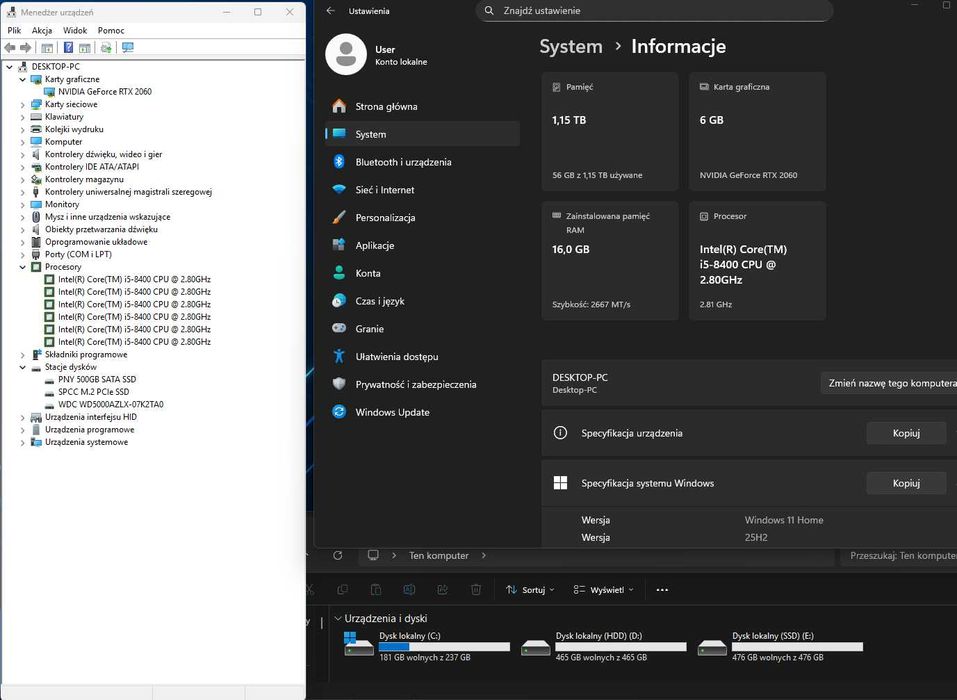Click the Explorer paste icon
Viewport: 957px width, 700px height.
click(376, 590)
